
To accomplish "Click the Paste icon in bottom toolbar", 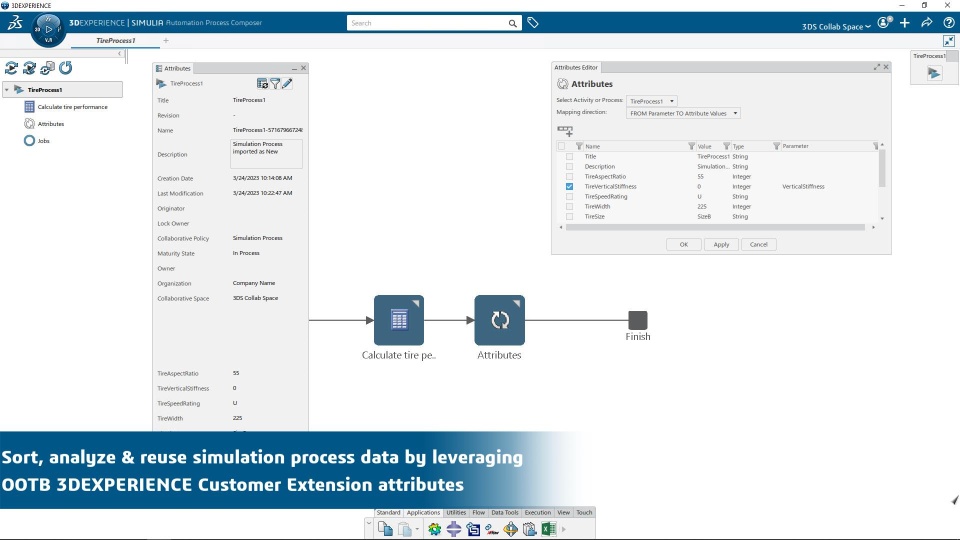I will pos(405,528).
